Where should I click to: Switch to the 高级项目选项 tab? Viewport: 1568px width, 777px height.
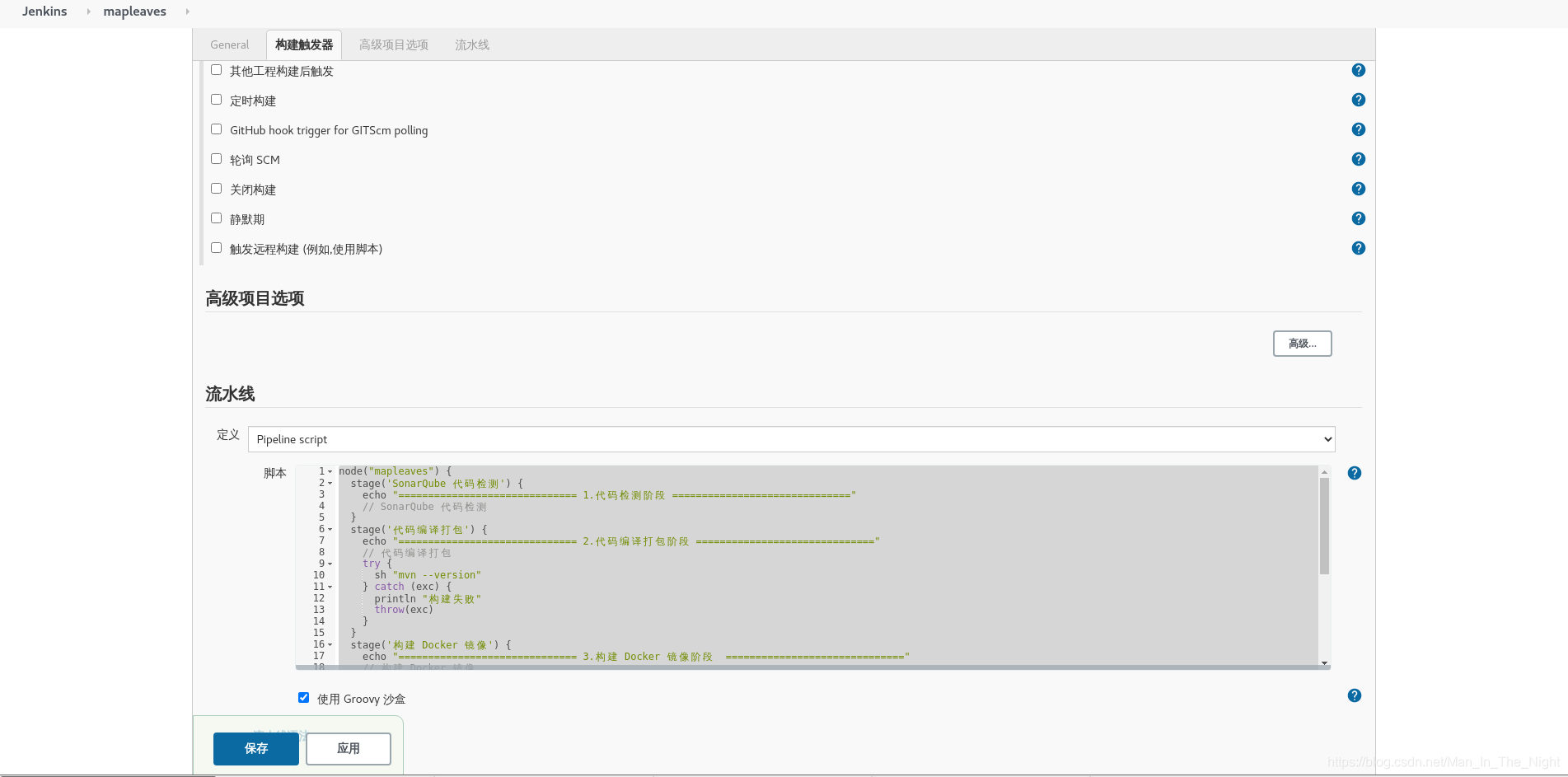(394, 44)
